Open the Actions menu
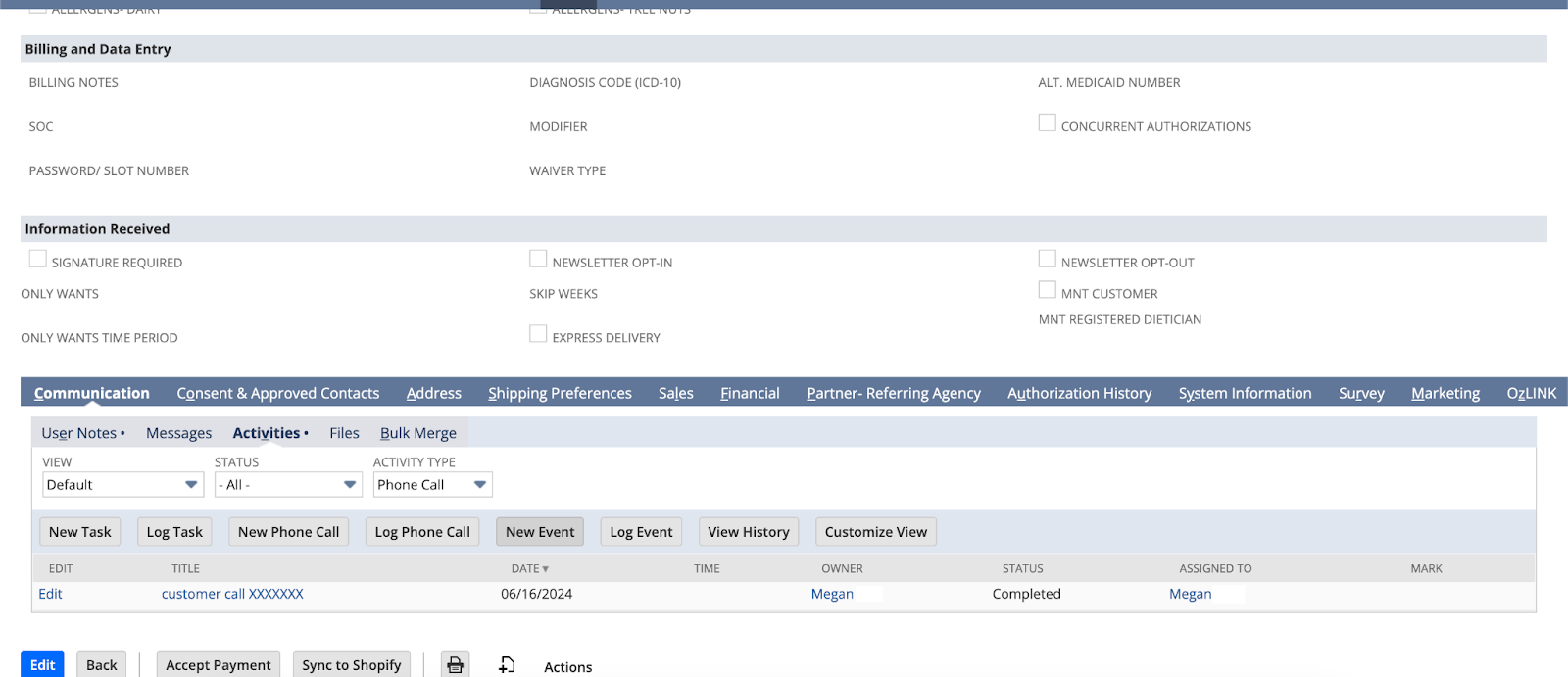 [x=567, y=667]
